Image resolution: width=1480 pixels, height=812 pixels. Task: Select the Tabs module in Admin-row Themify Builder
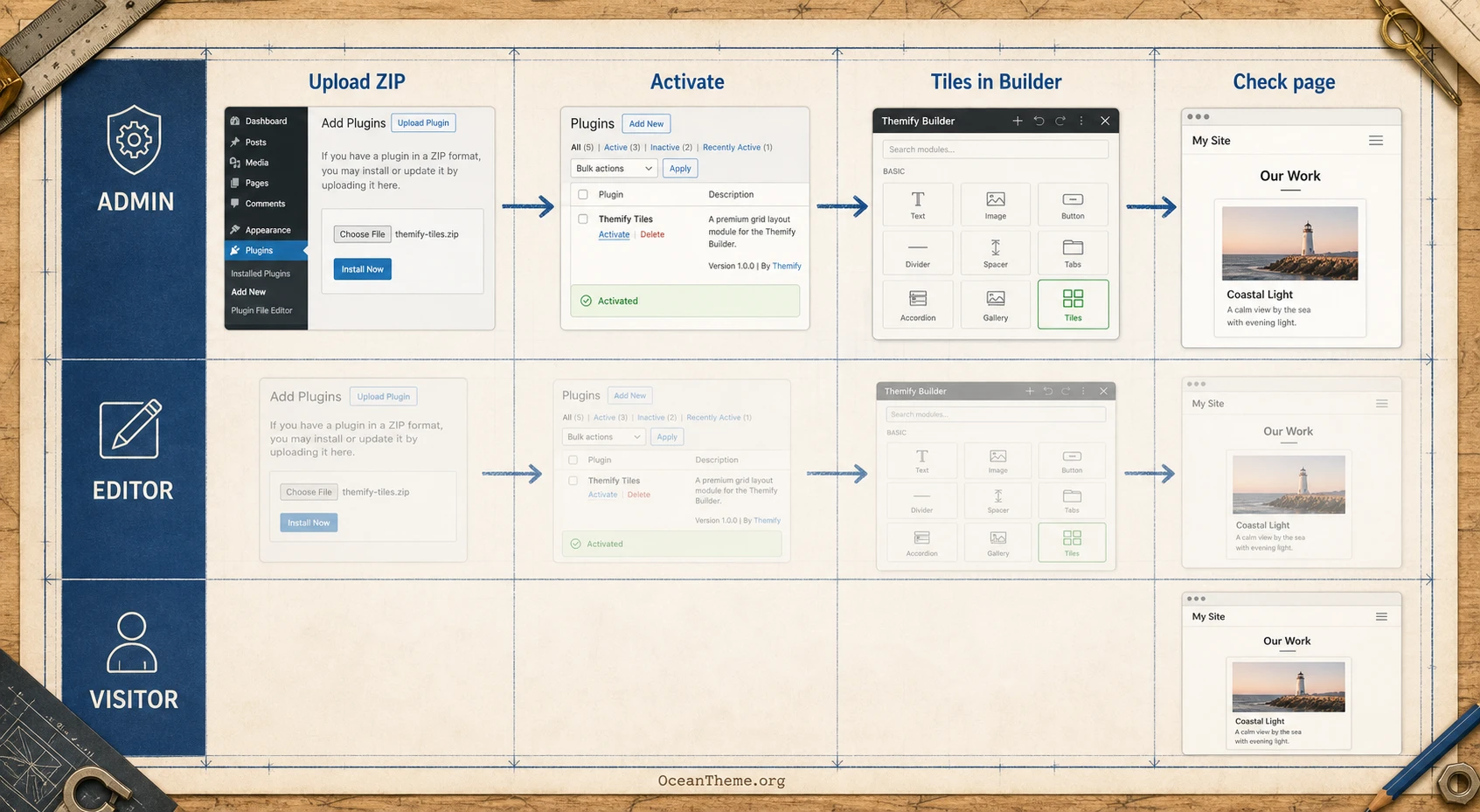[1073, 253]
